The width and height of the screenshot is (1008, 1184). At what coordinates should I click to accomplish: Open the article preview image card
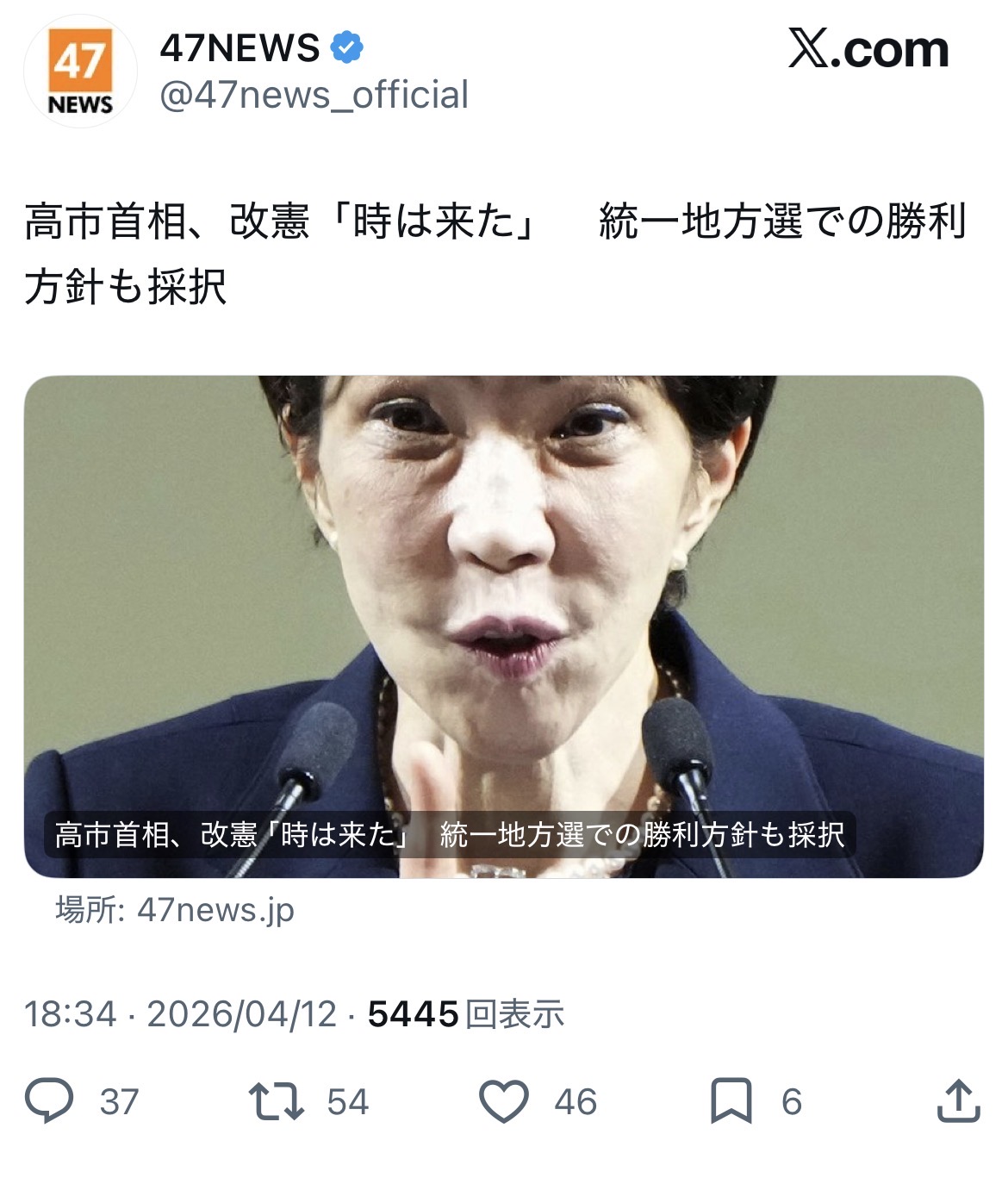click(504, 626)
